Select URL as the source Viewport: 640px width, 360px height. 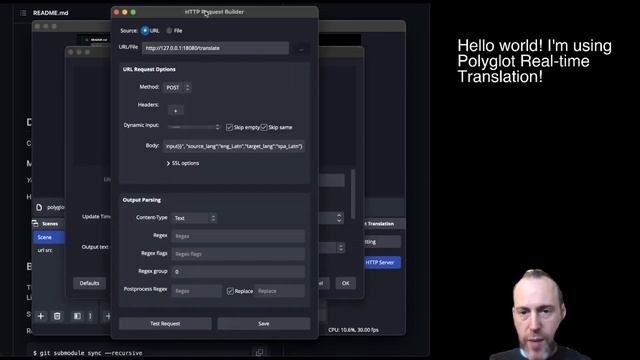[145, 31]
